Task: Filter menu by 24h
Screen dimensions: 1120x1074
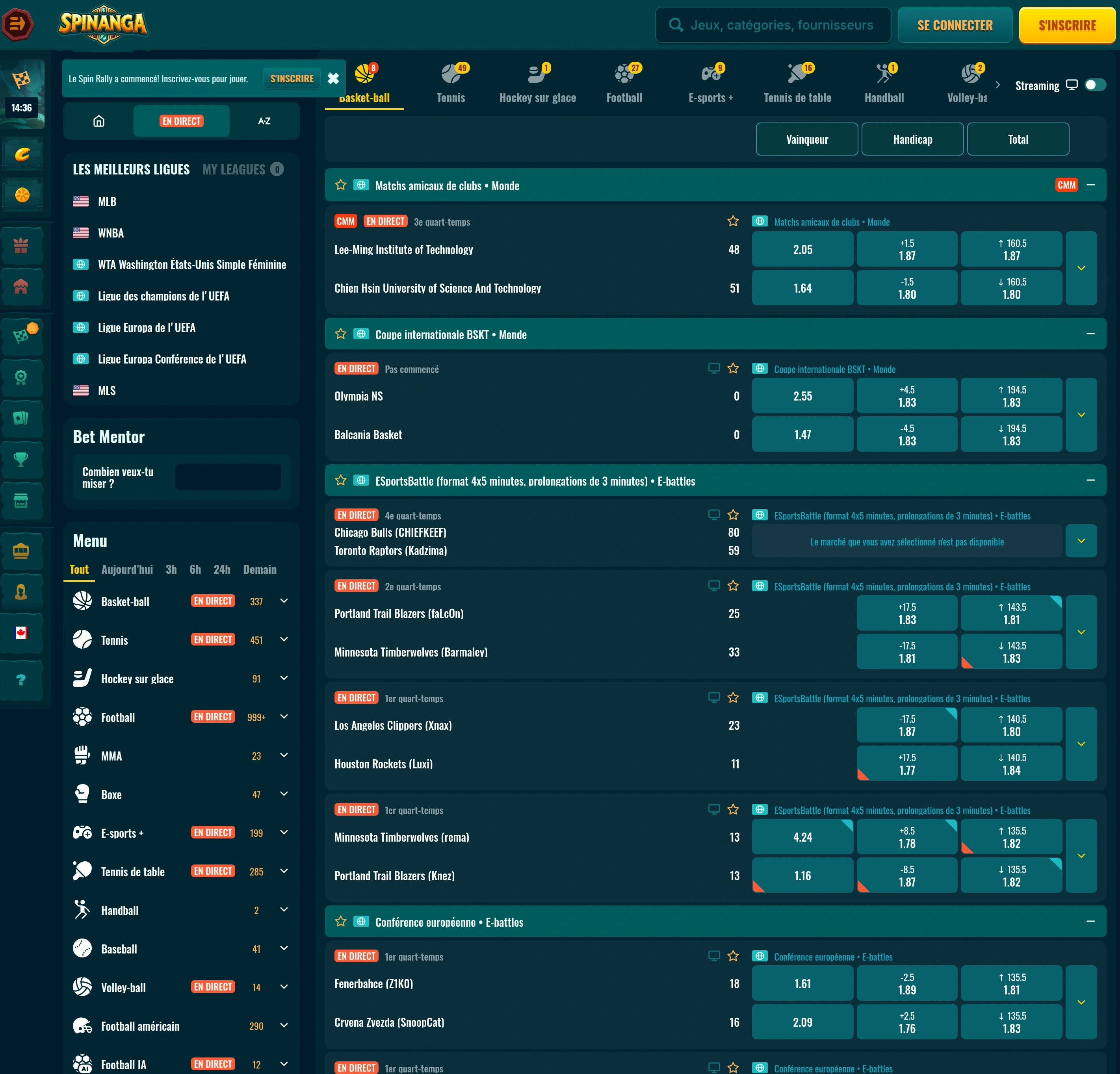Action: [x=222, y=569]
